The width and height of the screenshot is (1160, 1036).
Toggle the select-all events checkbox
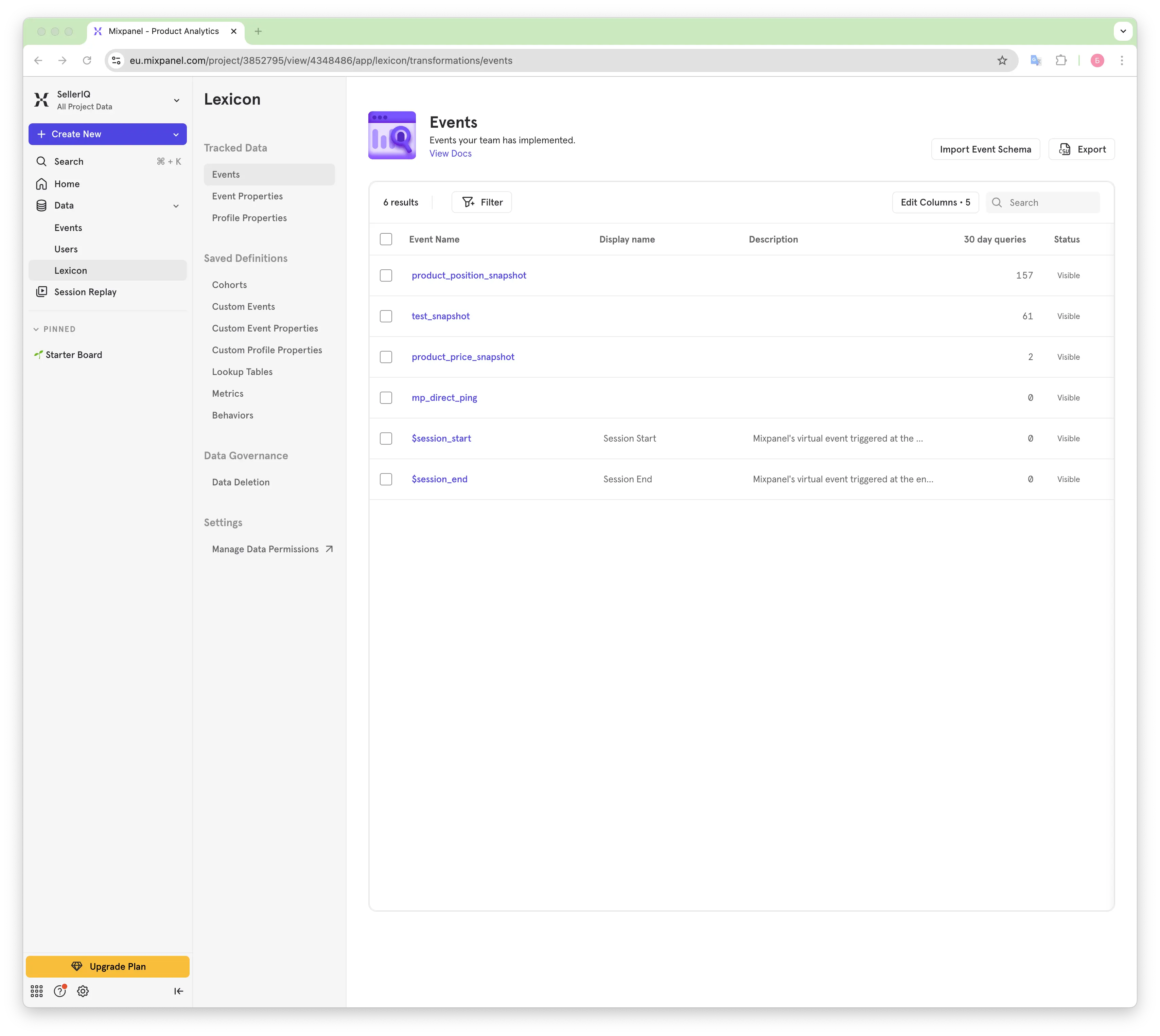(386, 239)
